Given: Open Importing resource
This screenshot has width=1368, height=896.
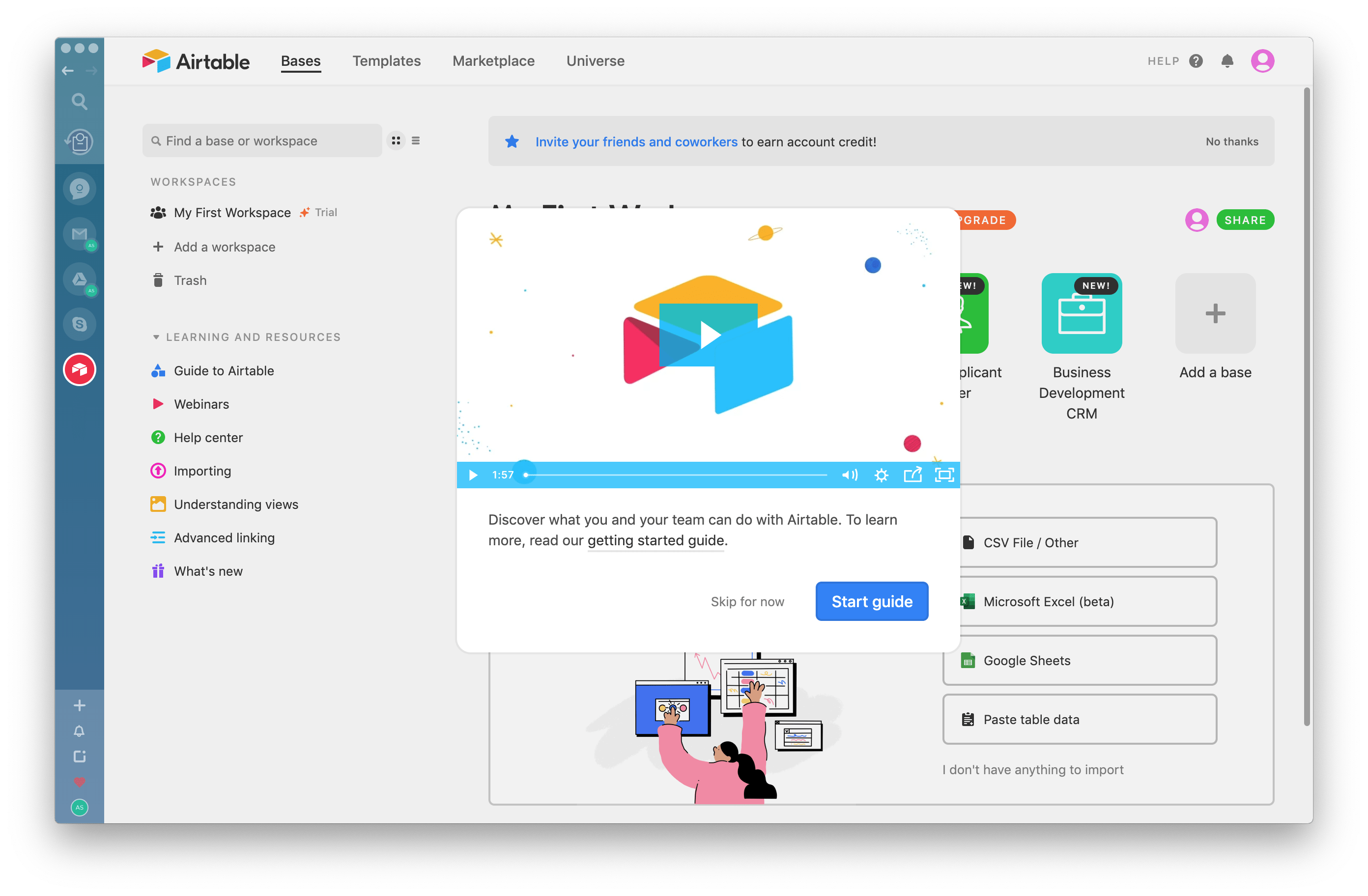Looking at the screenshot, I should coord(202,471).
